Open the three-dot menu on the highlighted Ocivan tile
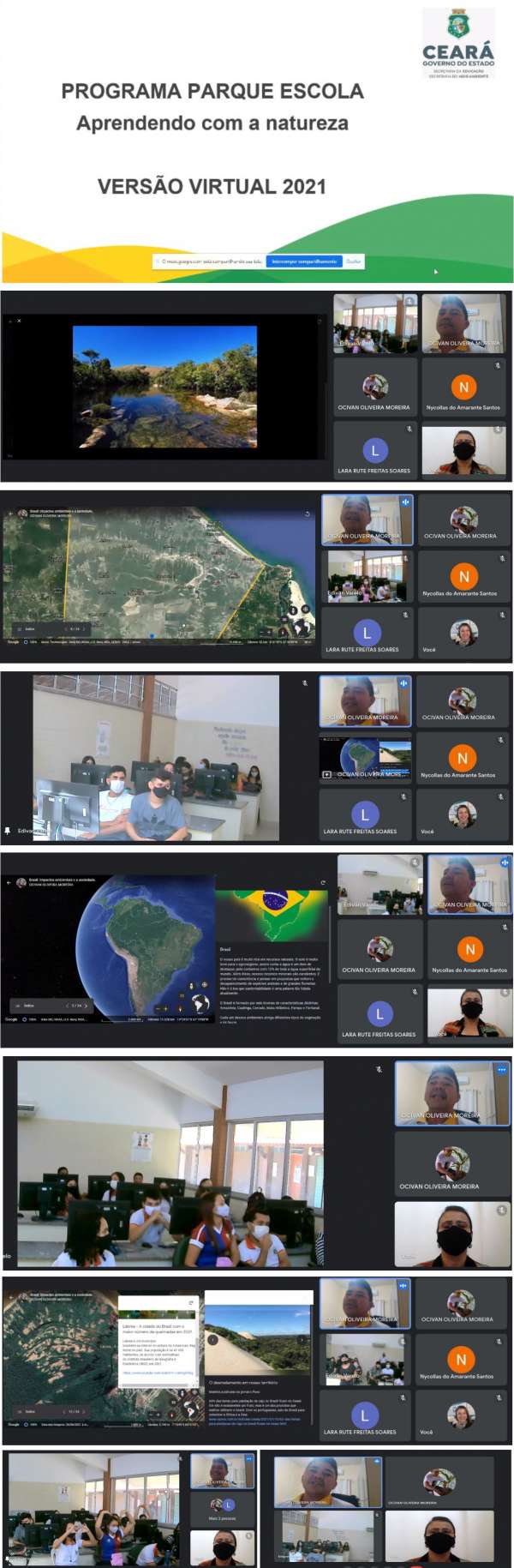 501,1069
